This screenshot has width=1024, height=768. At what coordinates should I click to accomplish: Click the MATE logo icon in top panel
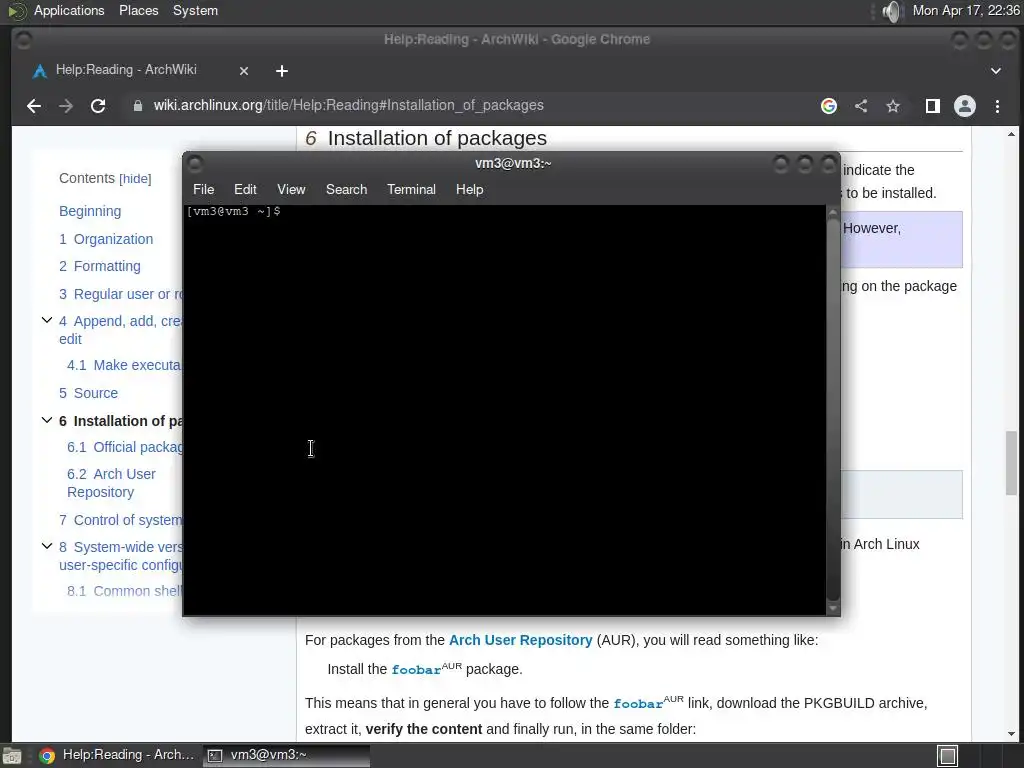point(16,11)
